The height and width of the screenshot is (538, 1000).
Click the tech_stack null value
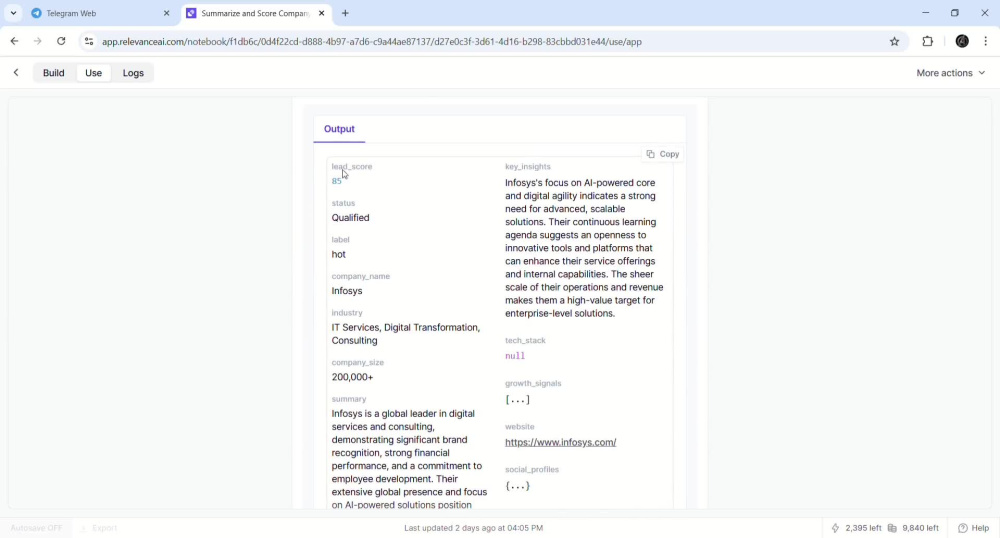[x=515, y=356]
